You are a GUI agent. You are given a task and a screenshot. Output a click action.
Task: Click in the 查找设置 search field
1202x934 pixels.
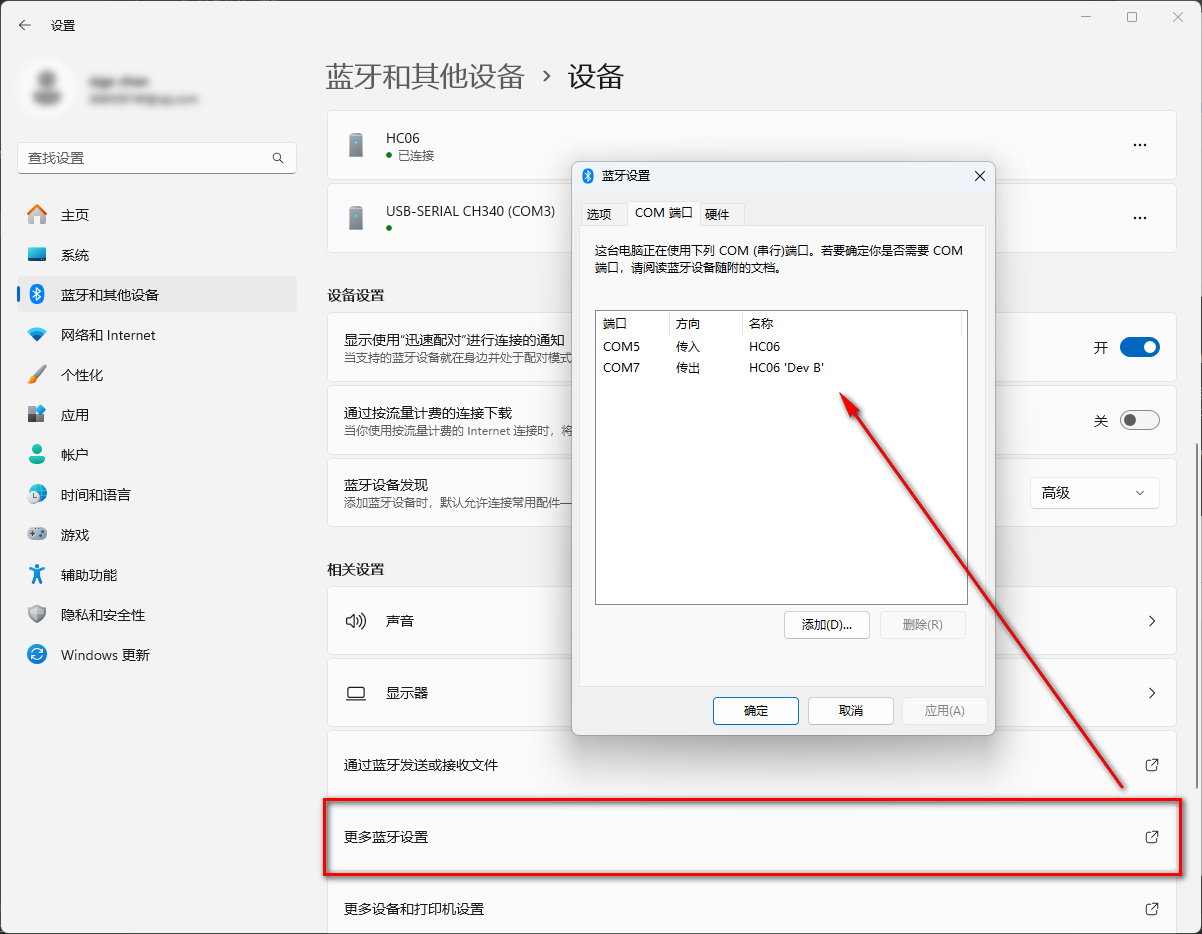145,158
